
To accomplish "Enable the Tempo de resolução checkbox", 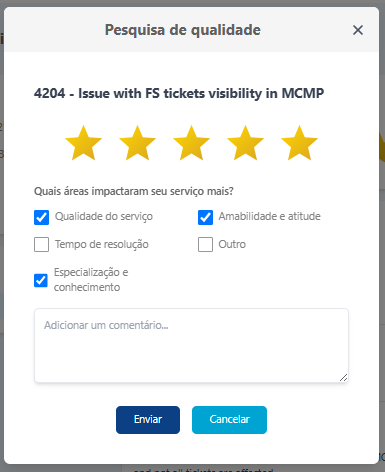I will [41, 244].
